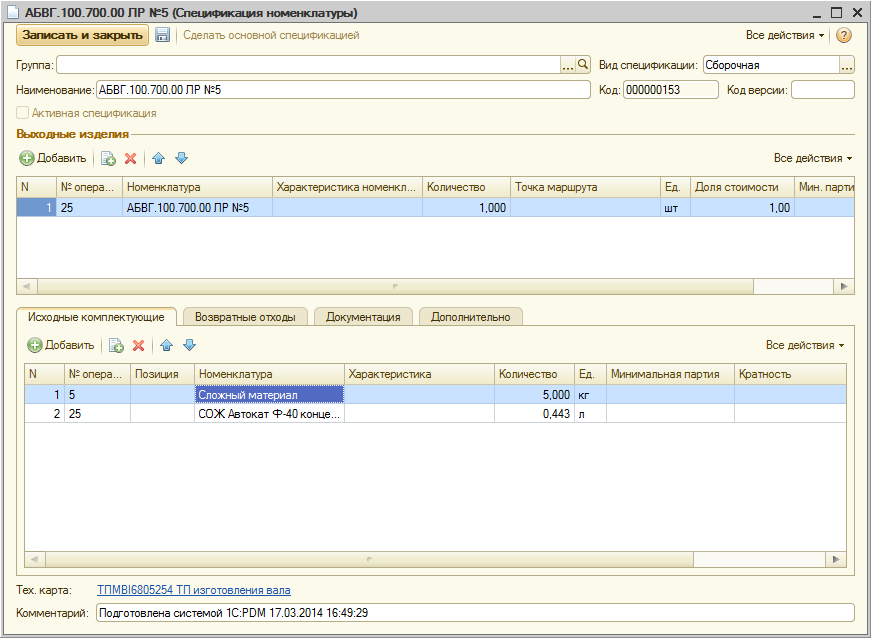Click the Наименование input field
Screen dimensions: 871x638
tap(343, 90)
